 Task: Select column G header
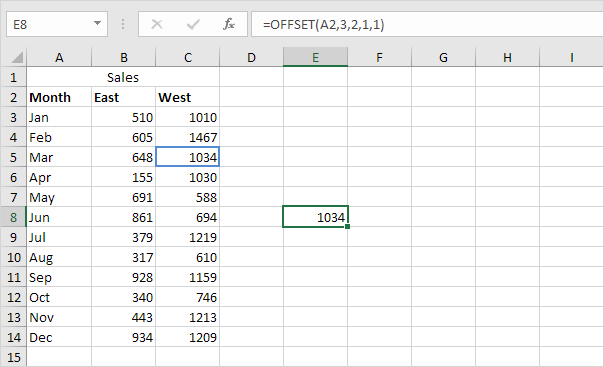[443, 57]
